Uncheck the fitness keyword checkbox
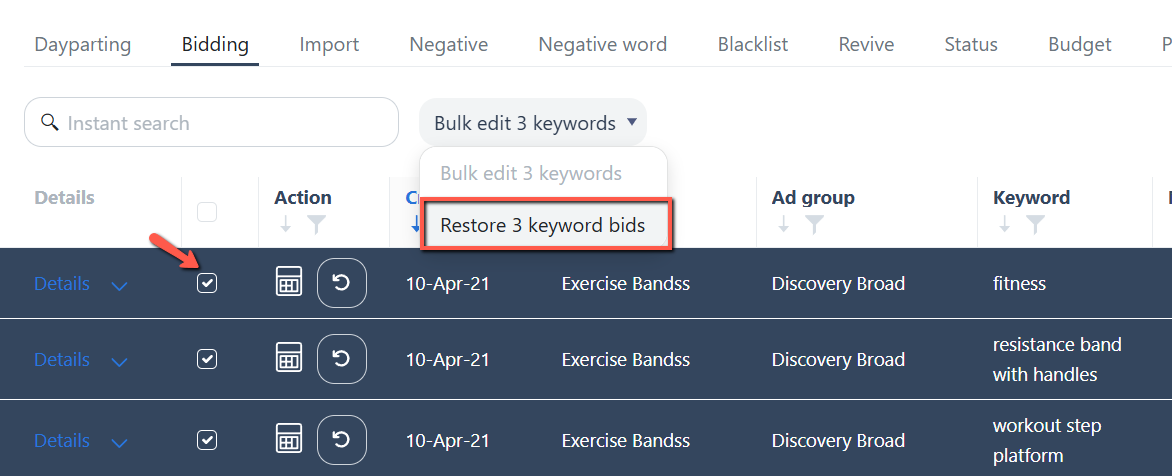Image resolution: width=1172 pixels, height=476 pixels. pos(207,282)
